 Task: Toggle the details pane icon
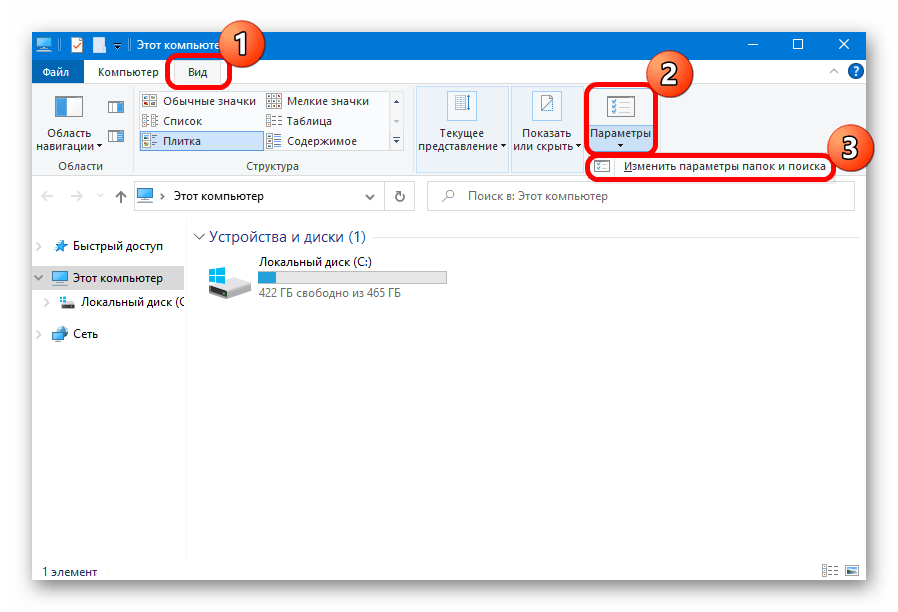click(116, 136)
